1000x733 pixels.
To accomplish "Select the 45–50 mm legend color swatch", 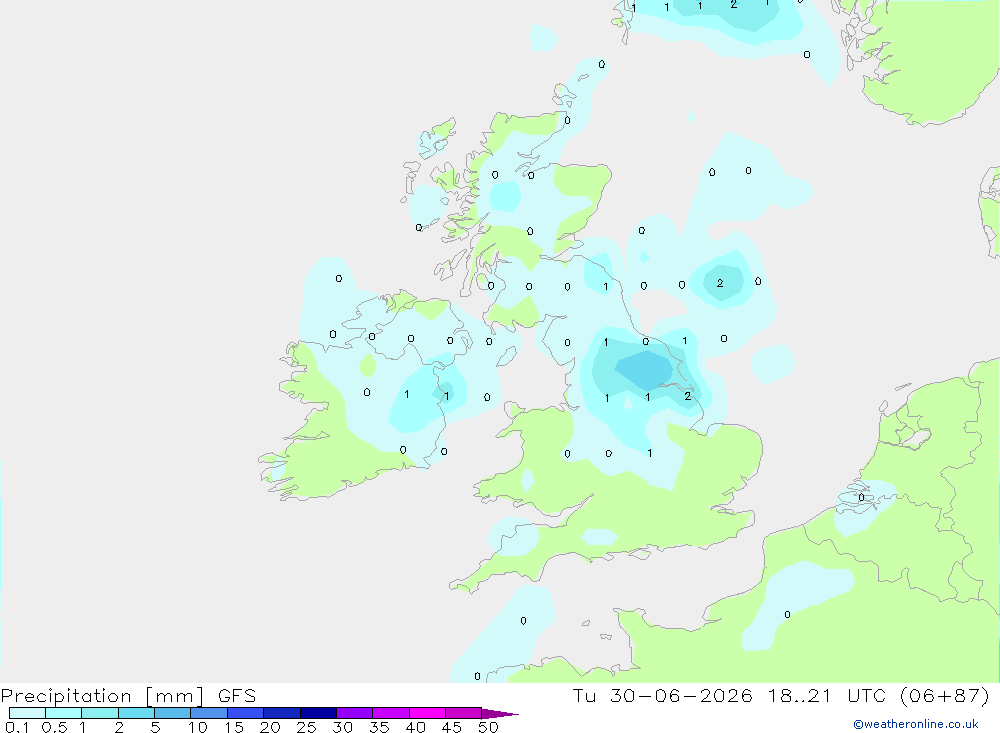I will [x=464, y=713].
